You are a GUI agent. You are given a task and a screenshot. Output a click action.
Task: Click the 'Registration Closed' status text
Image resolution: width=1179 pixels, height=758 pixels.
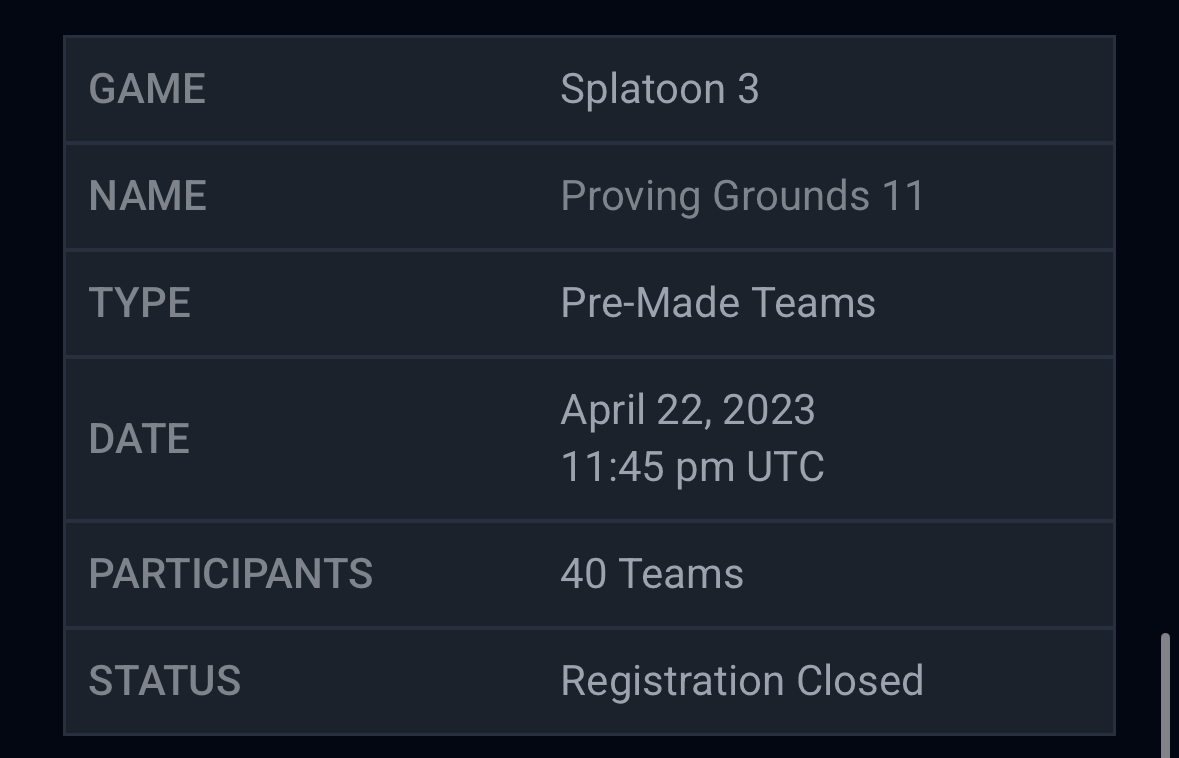(x=742, y=681)
